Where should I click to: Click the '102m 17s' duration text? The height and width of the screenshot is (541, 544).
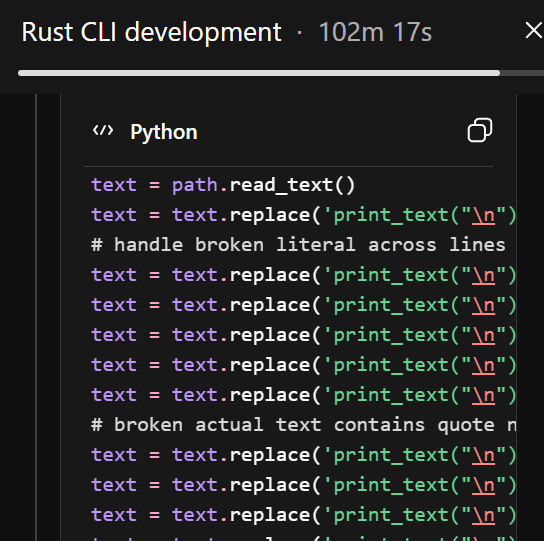pos(375,32)
